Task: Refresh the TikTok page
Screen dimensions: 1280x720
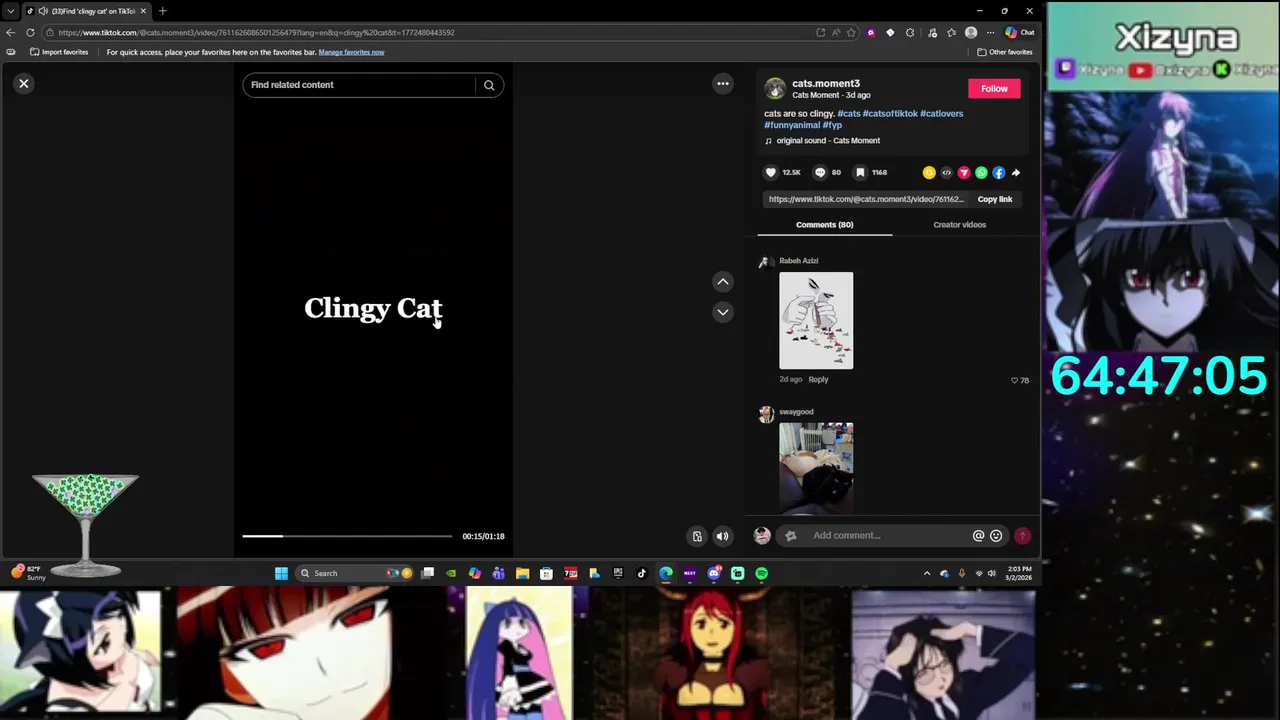Action: (x=30, y=32)
